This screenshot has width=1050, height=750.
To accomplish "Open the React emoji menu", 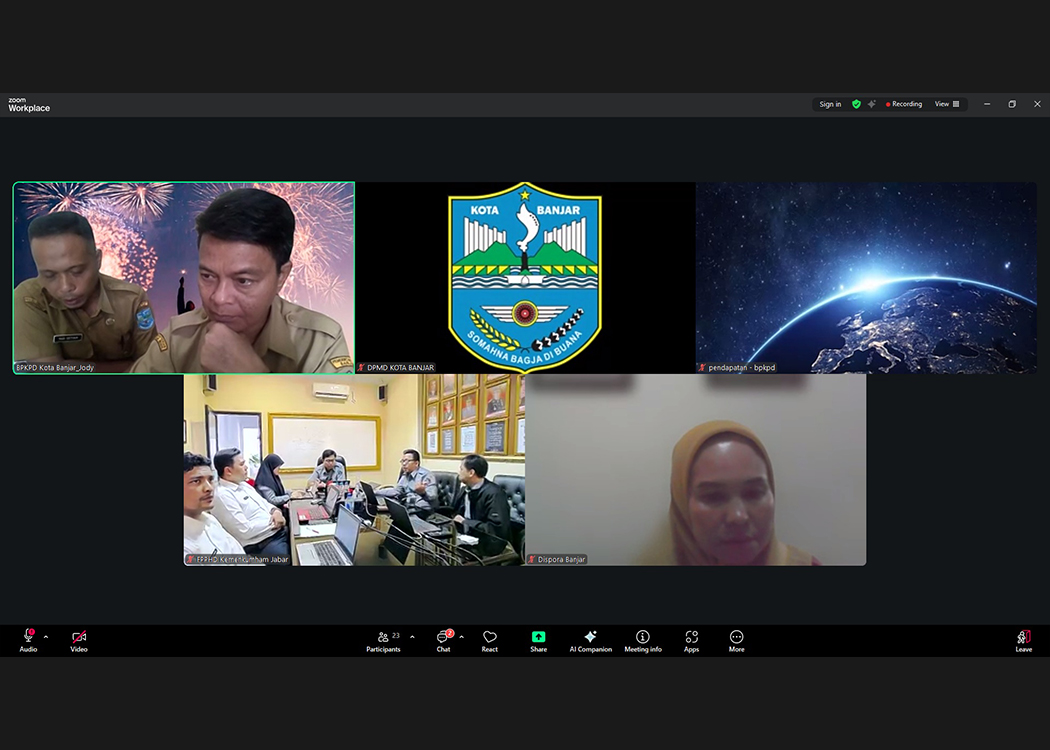I will [489, 640].
